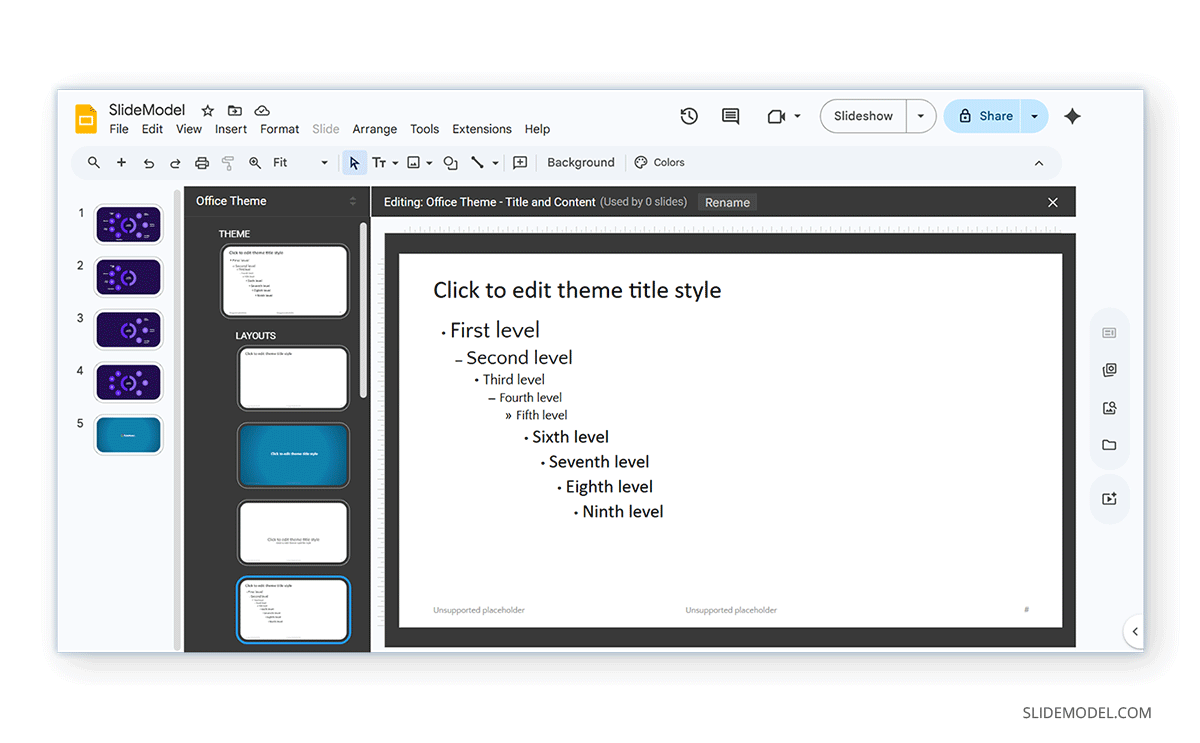Expand the line tool dropdown arrow
This screenshot has width=1200, height=743.
click(x=495, y=163)
